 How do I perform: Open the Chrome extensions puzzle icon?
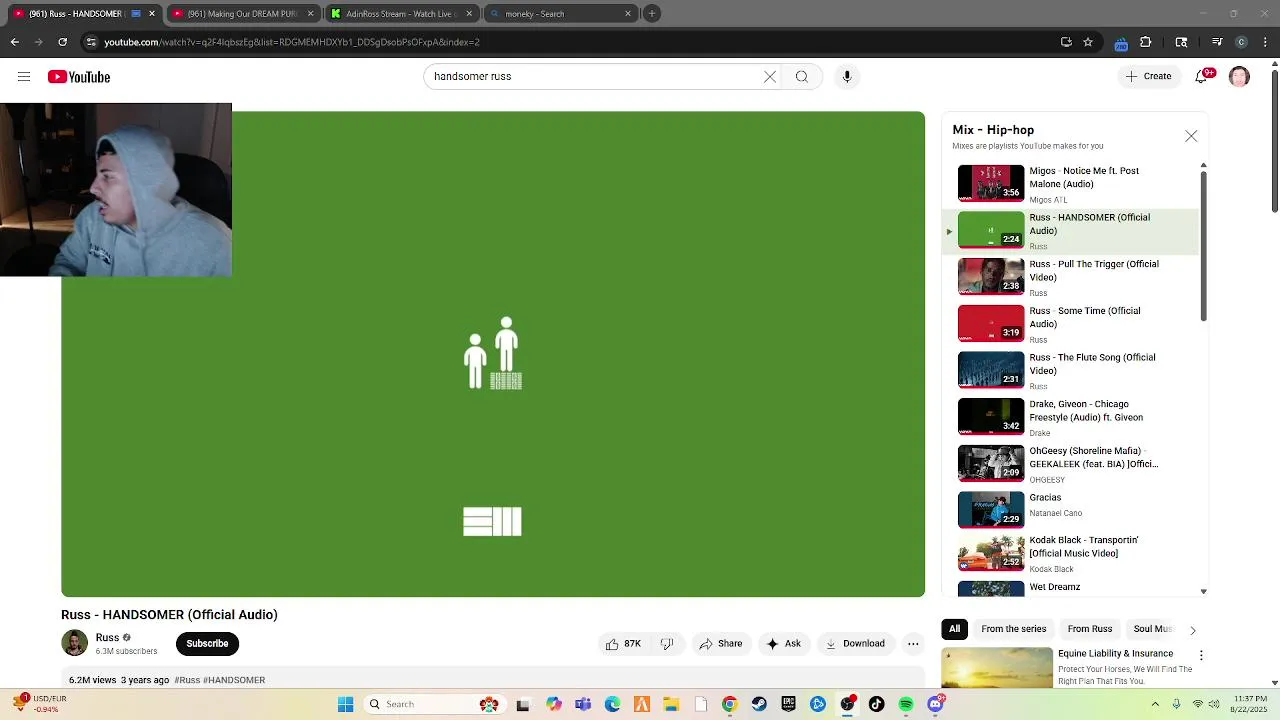(x=1146, y=42)
